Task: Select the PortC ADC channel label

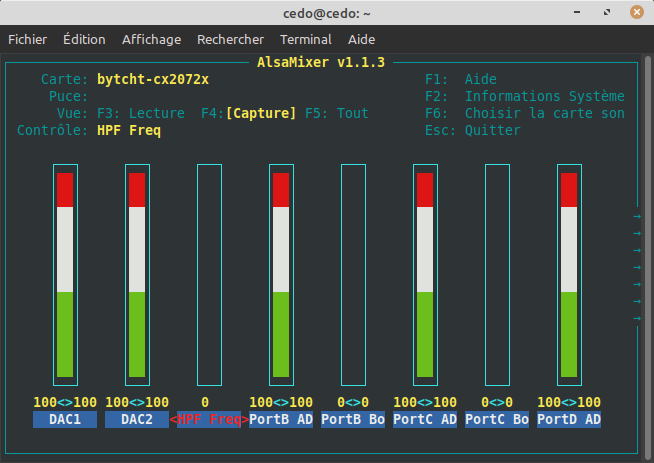Action: point(425,419)
